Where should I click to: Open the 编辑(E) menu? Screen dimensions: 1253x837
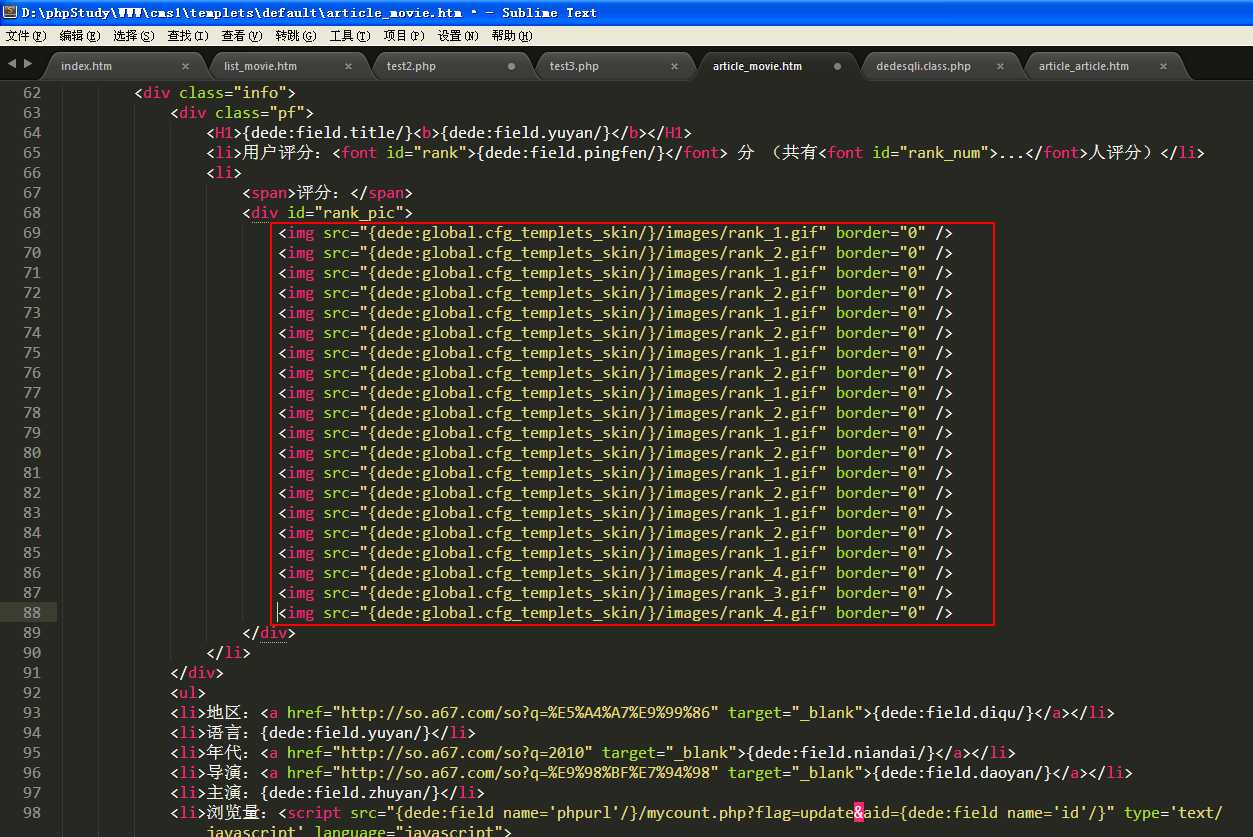(x=79, y=35)
